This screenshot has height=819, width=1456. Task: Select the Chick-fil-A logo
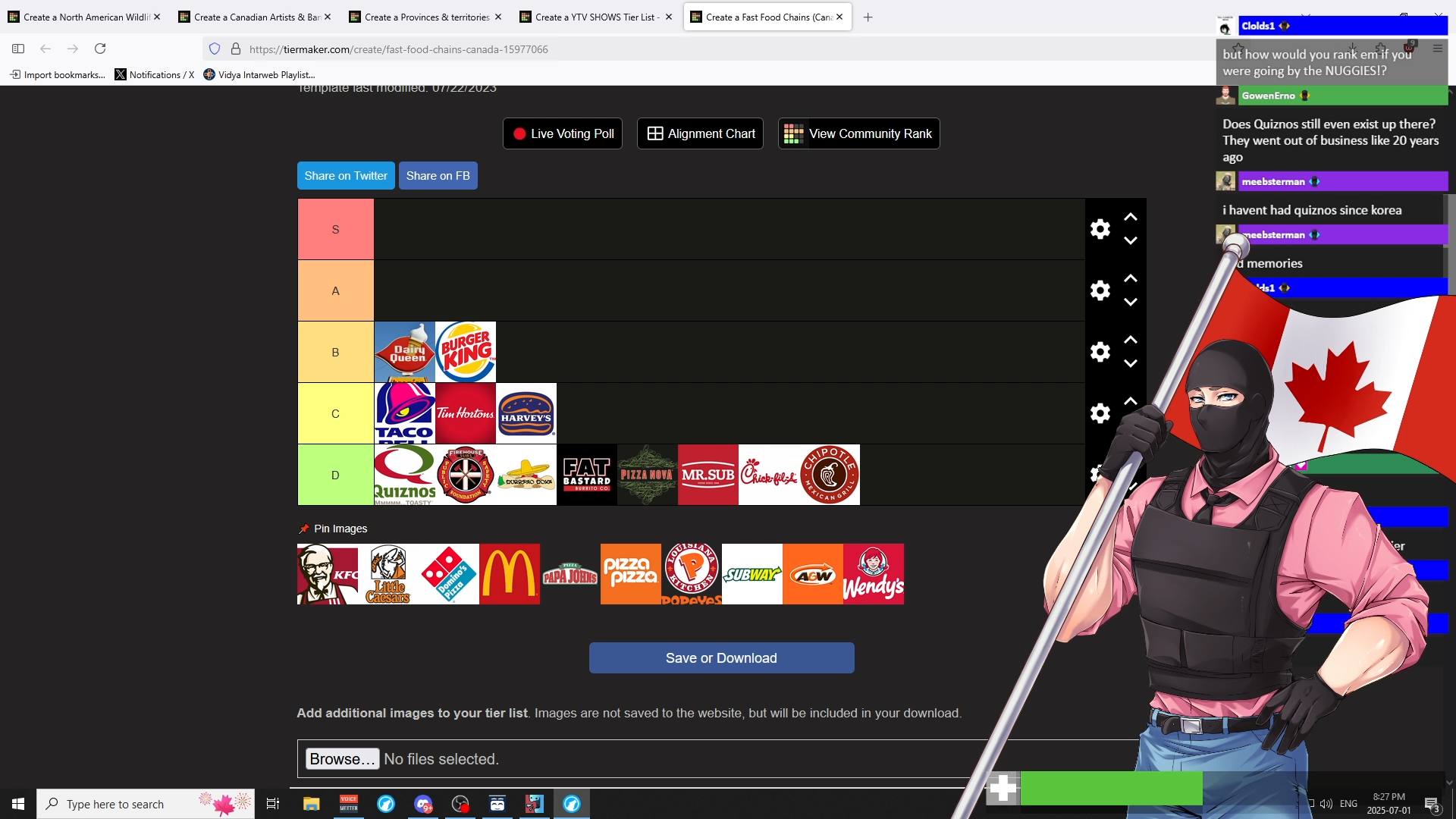tap(768, 475)
